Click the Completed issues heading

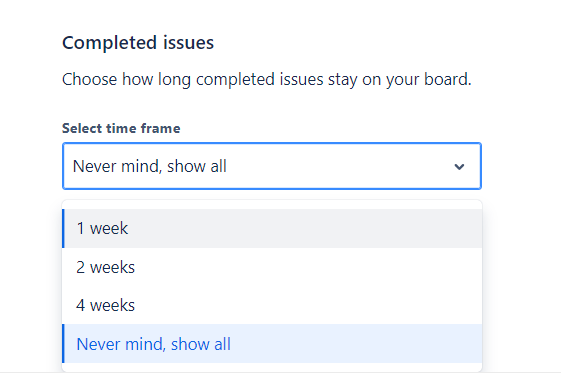[138, 43]
